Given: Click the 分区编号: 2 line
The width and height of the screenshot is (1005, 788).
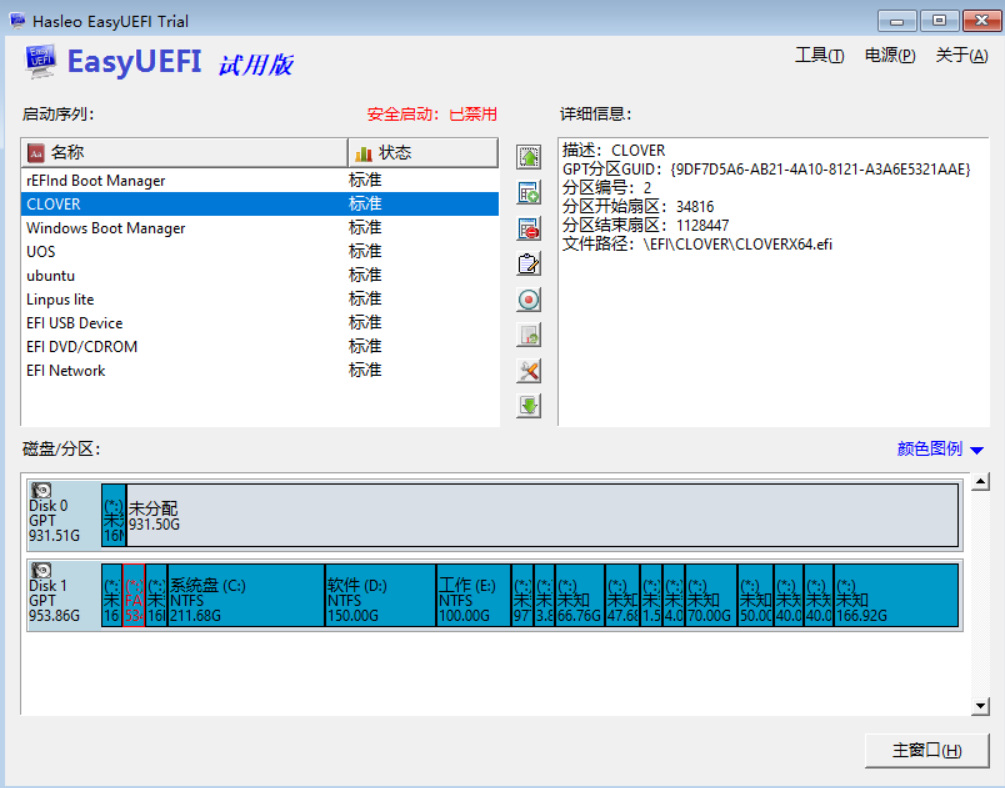Looking at the screenshot, I should [606, 188].
